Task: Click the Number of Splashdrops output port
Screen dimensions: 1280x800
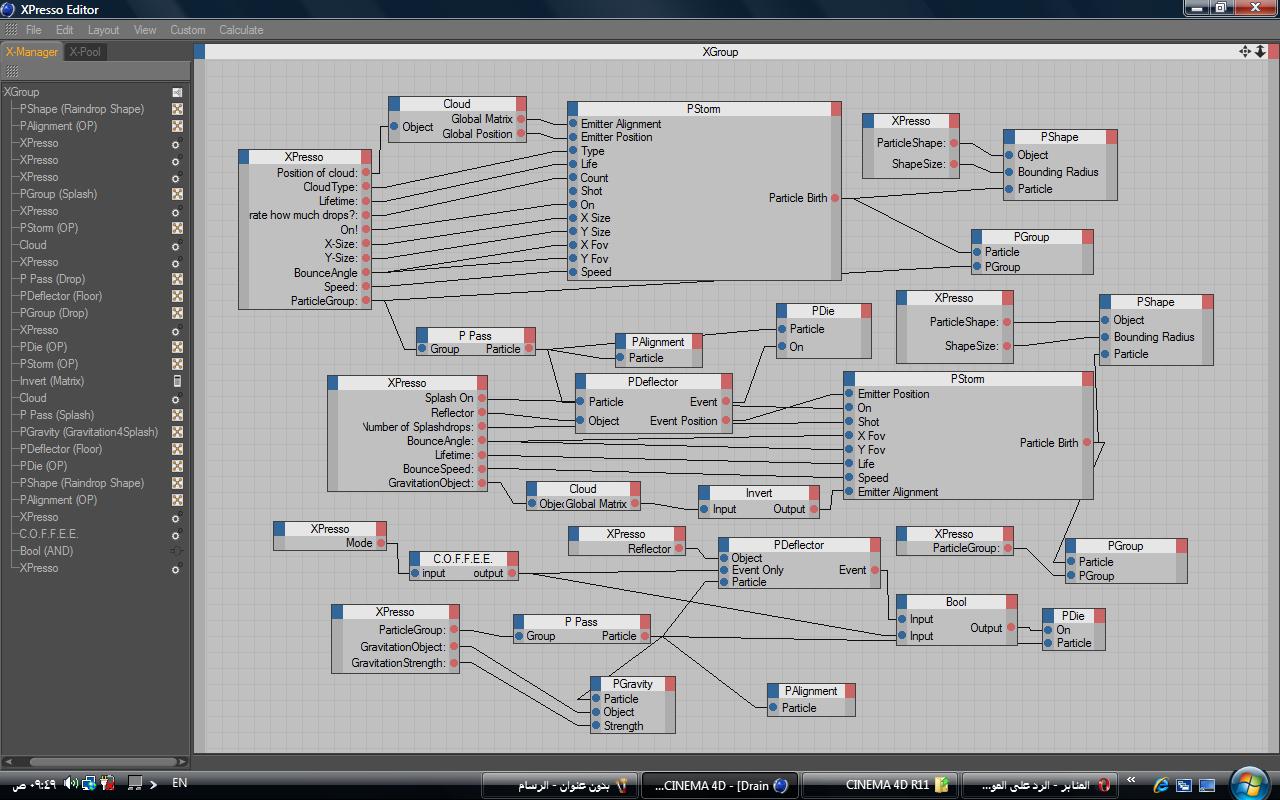Action: click(482, 427)
